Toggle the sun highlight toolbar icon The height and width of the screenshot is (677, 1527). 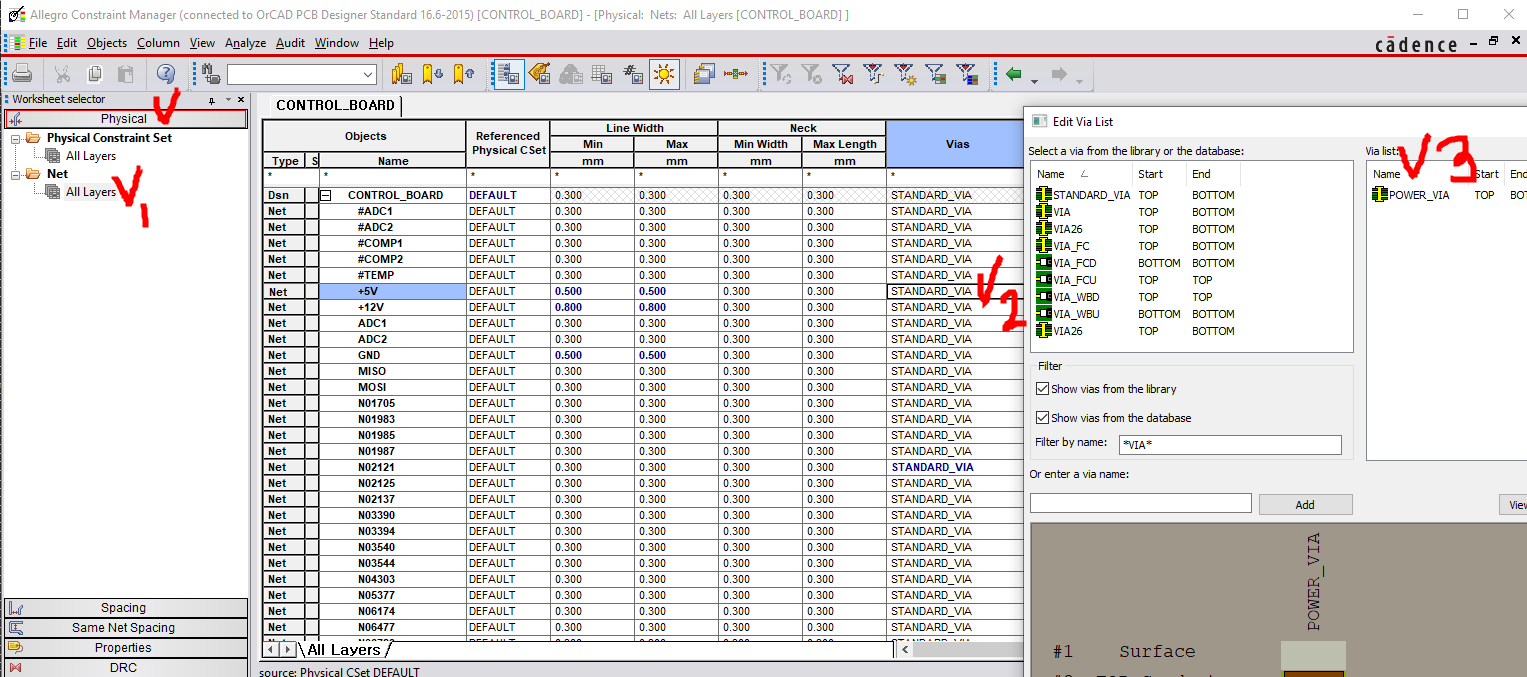click(x=664, y=74)
